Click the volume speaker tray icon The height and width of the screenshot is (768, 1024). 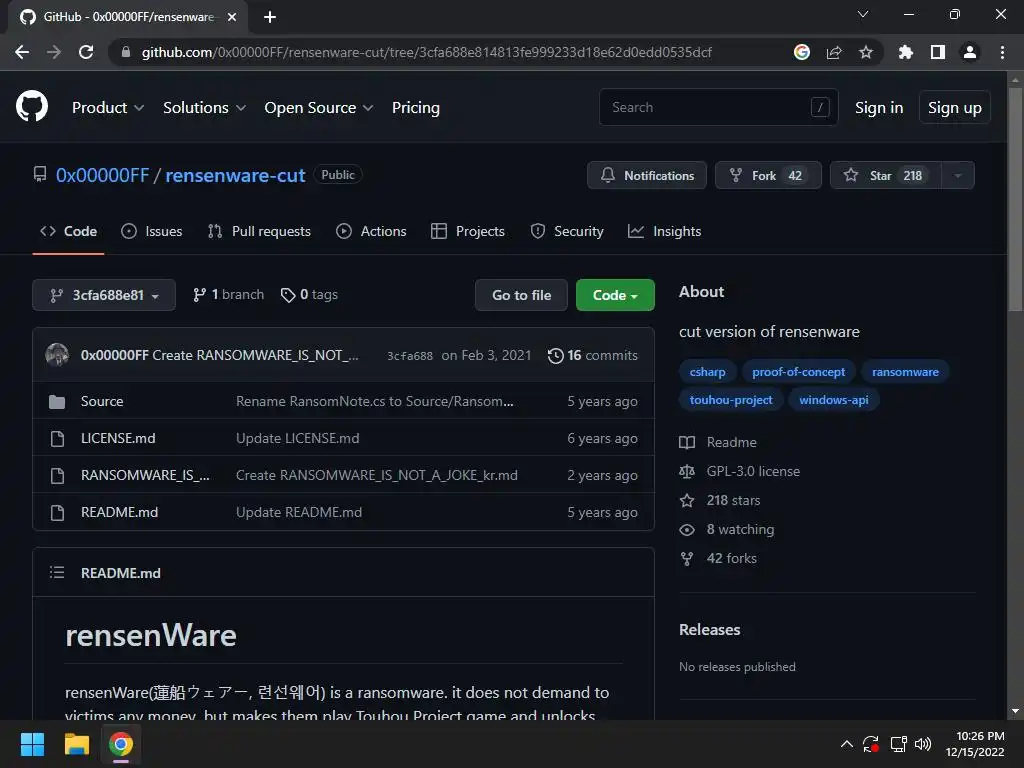pyautogui.click(x=923, y=744)
